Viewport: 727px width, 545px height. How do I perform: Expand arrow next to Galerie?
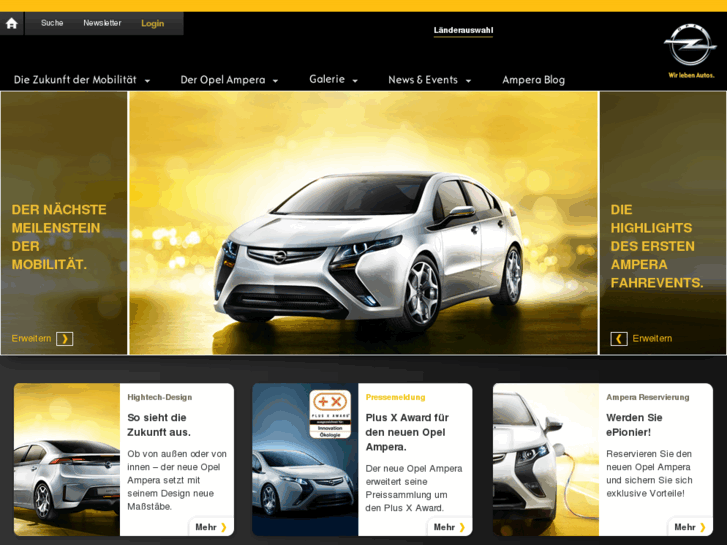[x=355, y=81]
